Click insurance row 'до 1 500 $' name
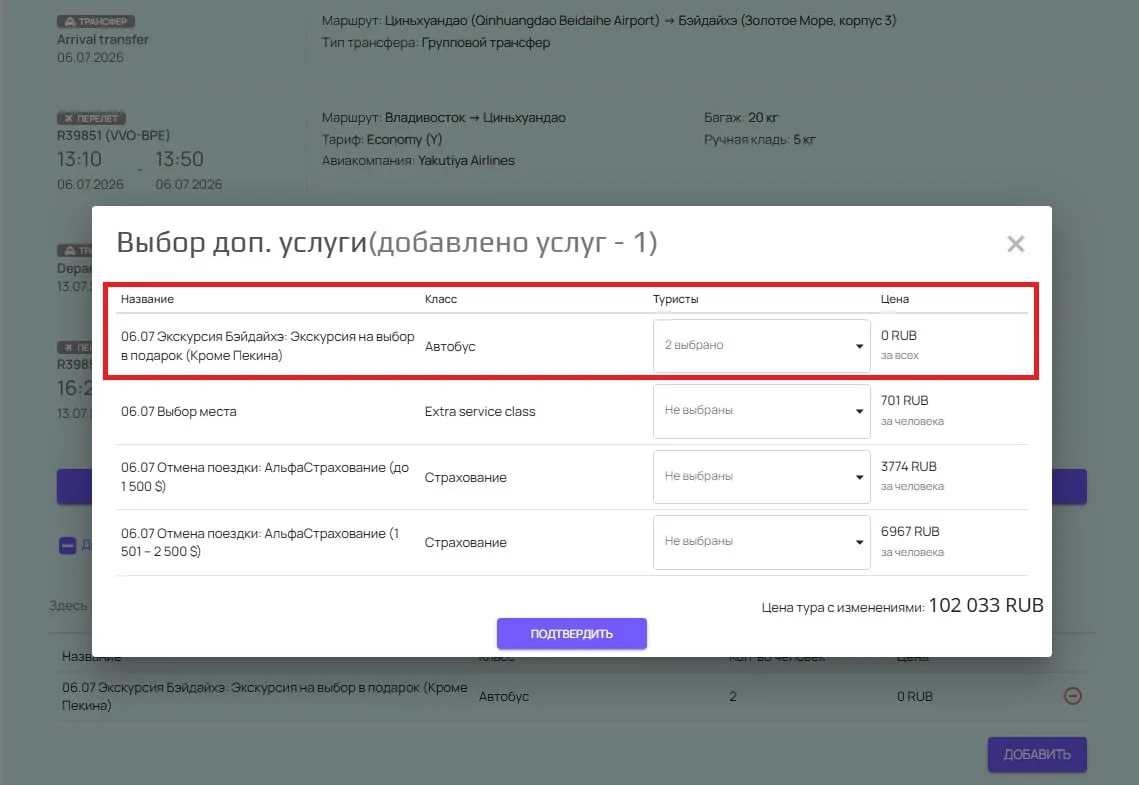 (x=265, y=477)
